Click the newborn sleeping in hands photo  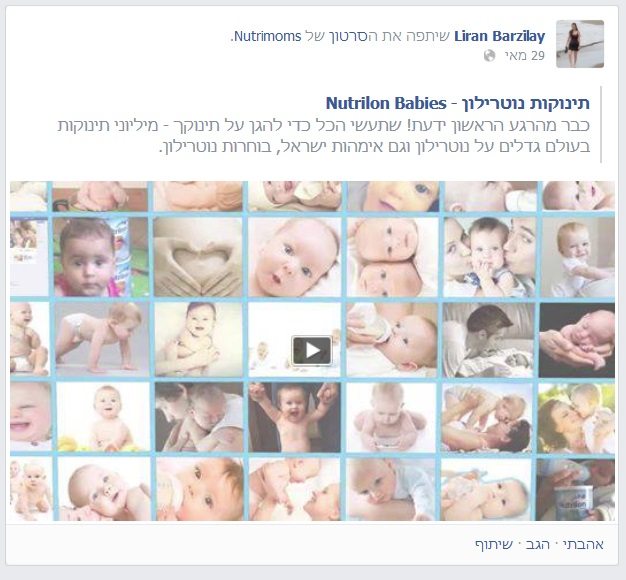[x=577, y=340]
